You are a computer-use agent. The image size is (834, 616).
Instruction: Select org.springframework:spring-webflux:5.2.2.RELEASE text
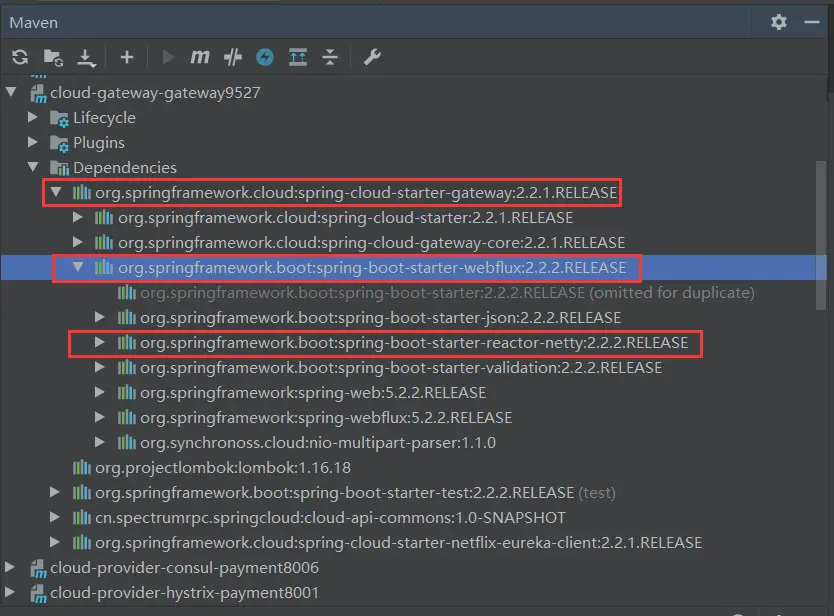click(x=326, y=418)
